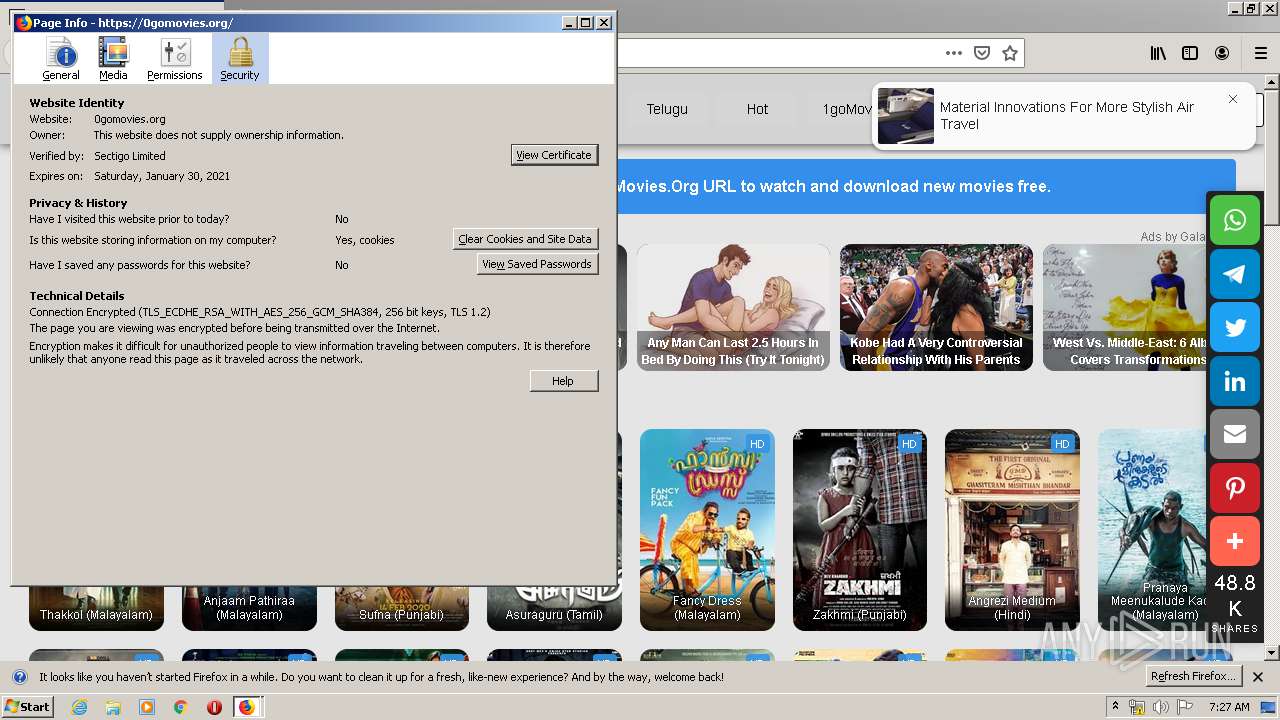Click the Ads by Galaksion label
Screen dimensions: 1280x720
click(1173, 237)
